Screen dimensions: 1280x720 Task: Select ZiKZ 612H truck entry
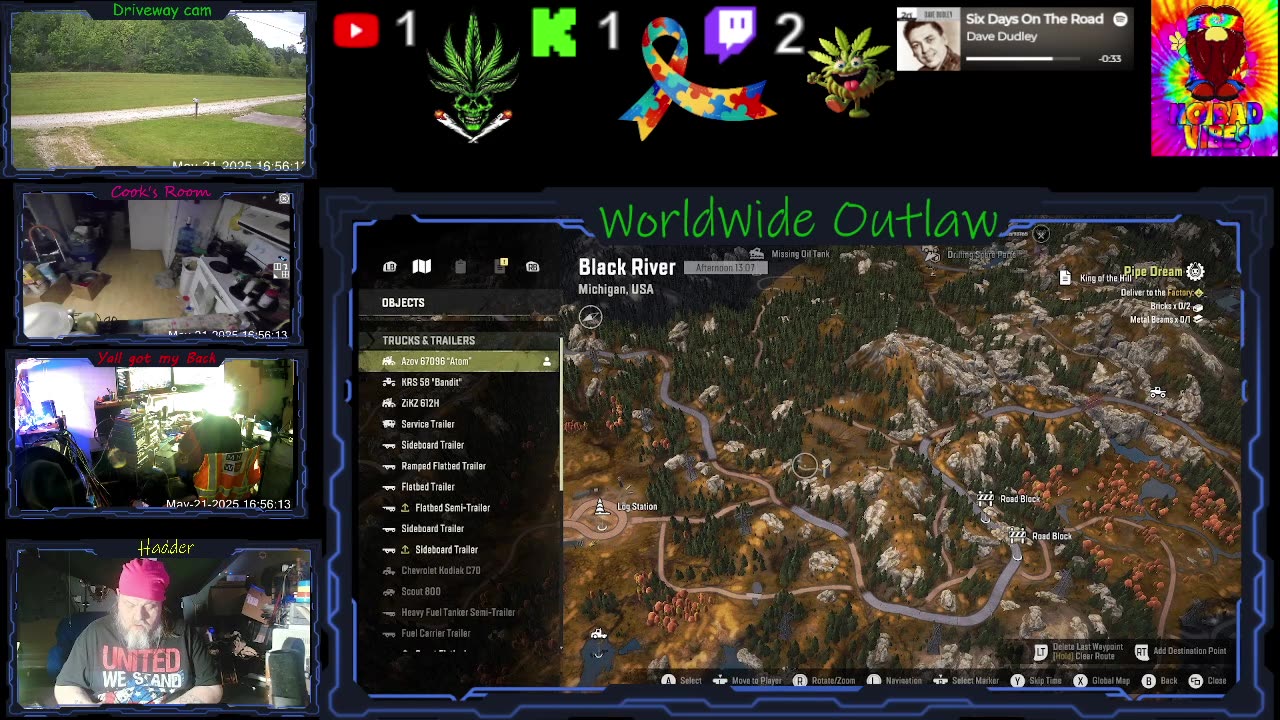click(458, 403)
